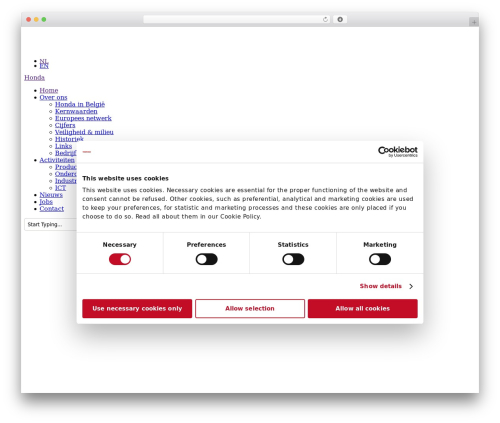Enable the Preferences cookies switch
This screenshot has width=500, height=423.
tap(206, 259)
